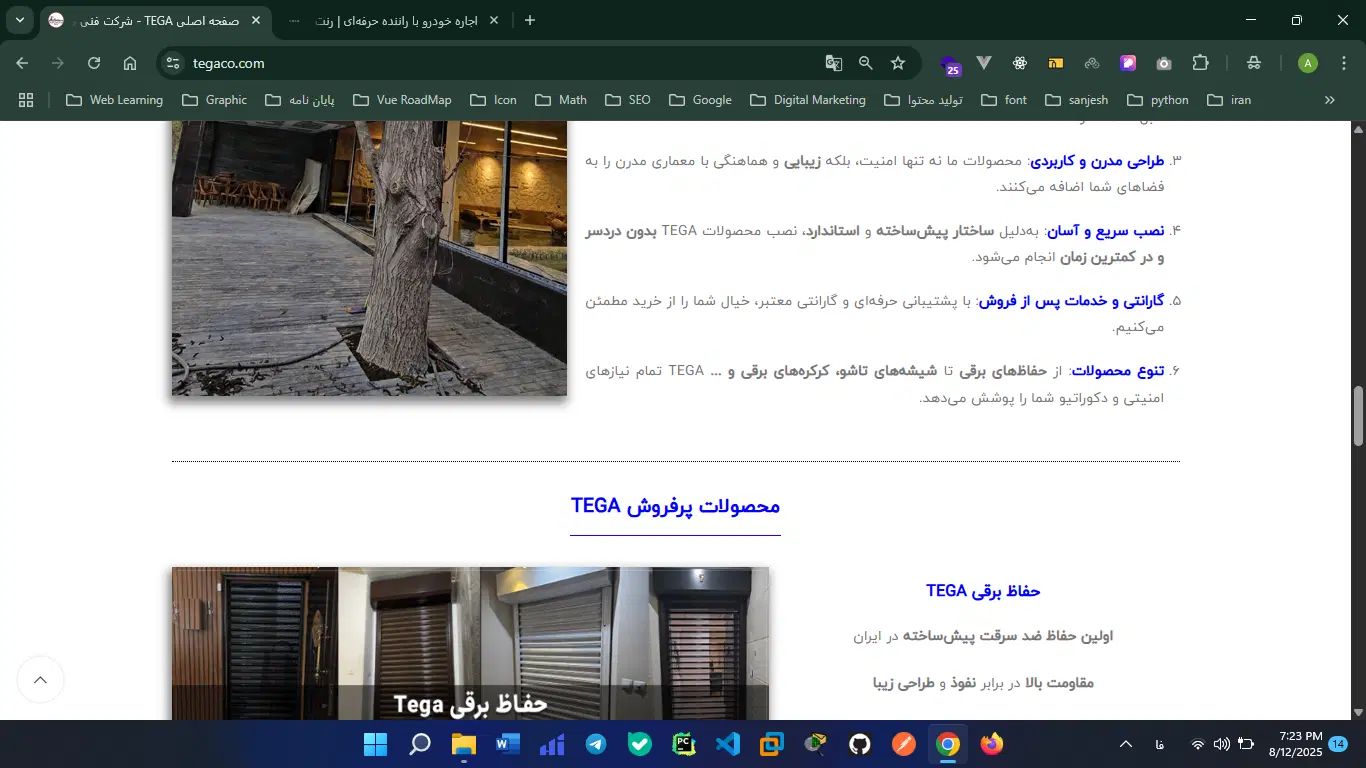Show hidden system tray icons
This screenshot has height=768, width=1366.
[1126, 744]
